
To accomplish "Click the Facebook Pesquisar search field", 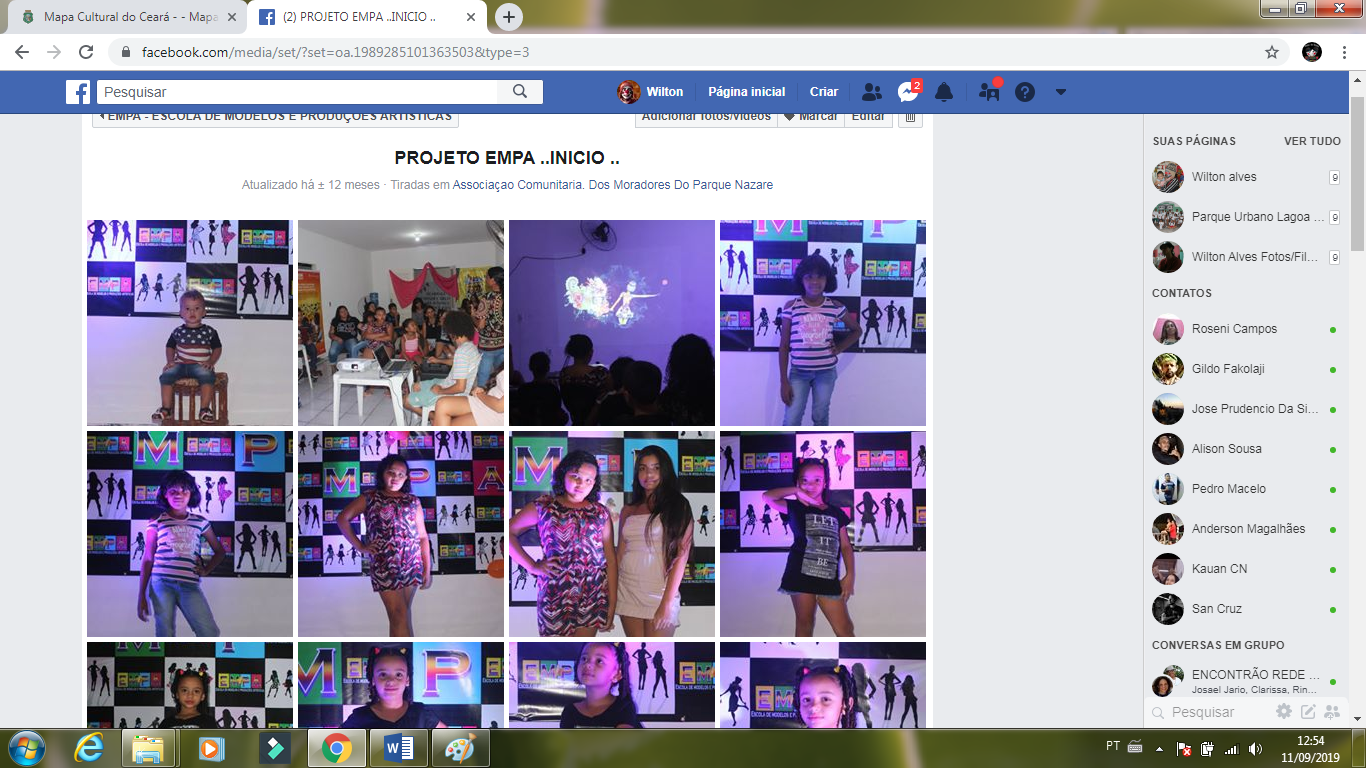I will [x=298, y=92].
